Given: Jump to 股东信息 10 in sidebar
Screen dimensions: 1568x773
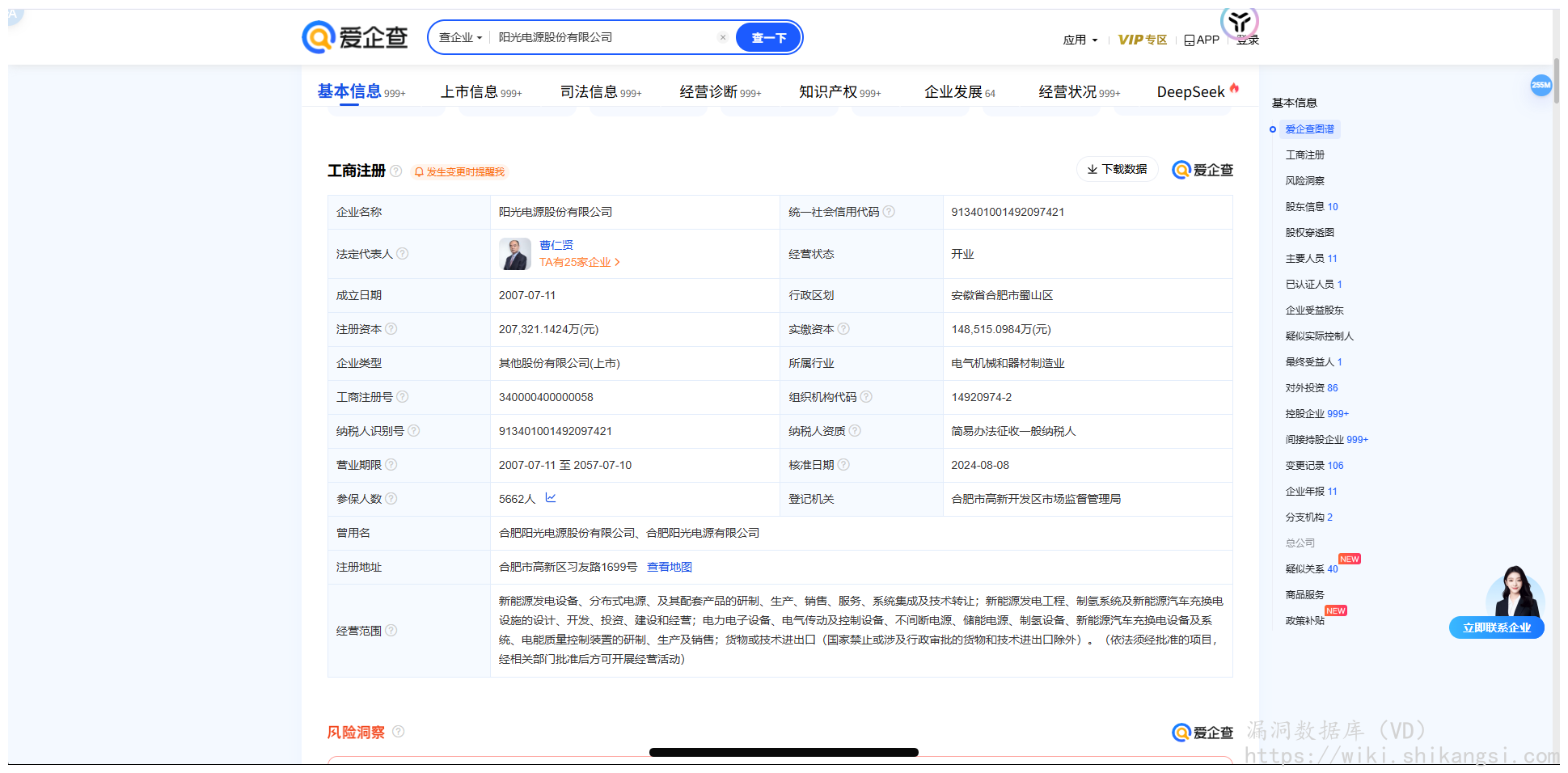Looking at the screenshot, I should [1312, 206].
